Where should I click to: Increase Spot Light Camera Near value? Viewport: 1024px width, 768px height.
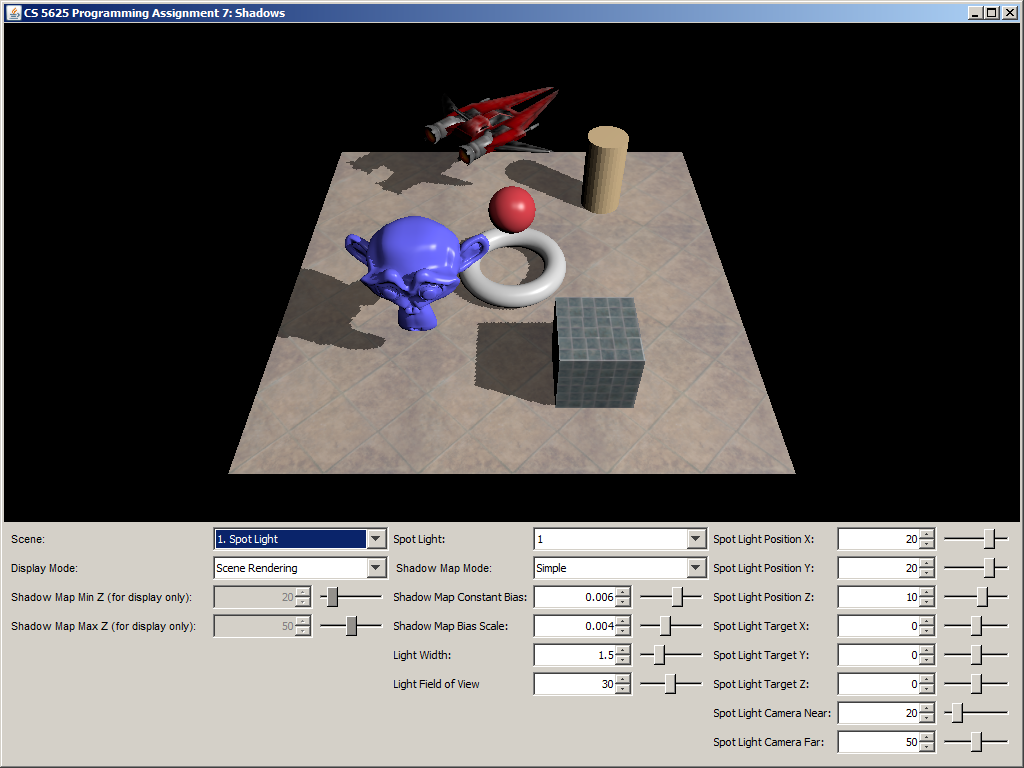click(x=927, y=708)
